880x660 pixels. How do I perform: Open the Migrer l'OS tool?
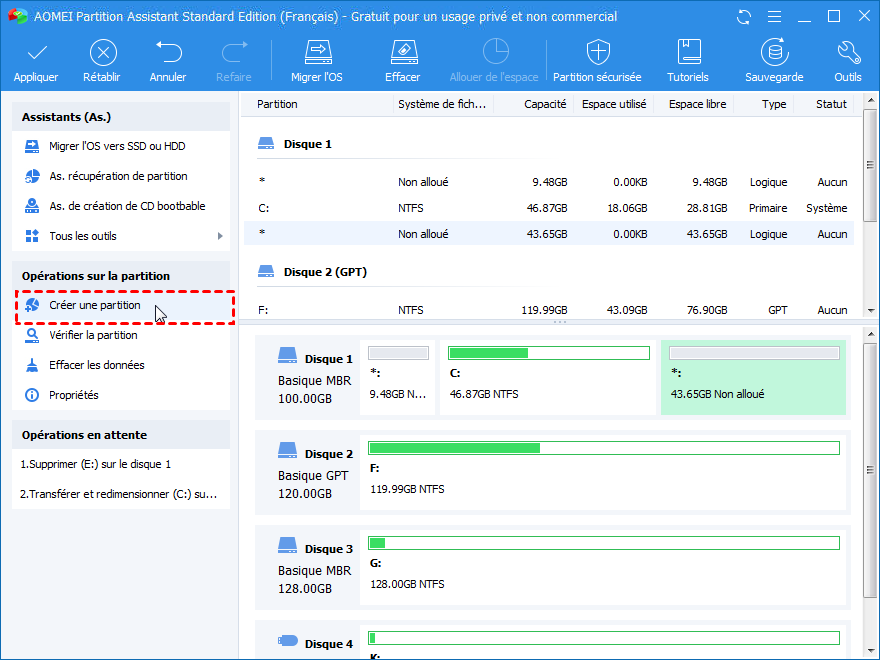(x=317, y=53)
